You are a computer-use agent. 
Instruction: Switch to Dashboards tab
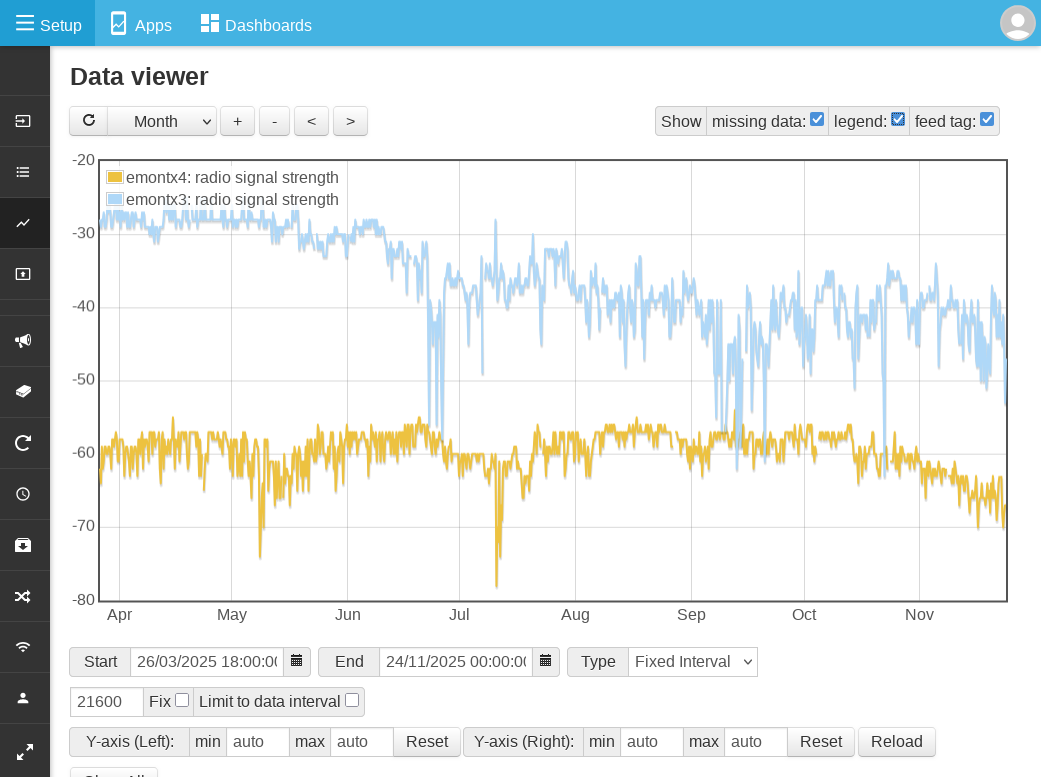(x=256, y=24)
